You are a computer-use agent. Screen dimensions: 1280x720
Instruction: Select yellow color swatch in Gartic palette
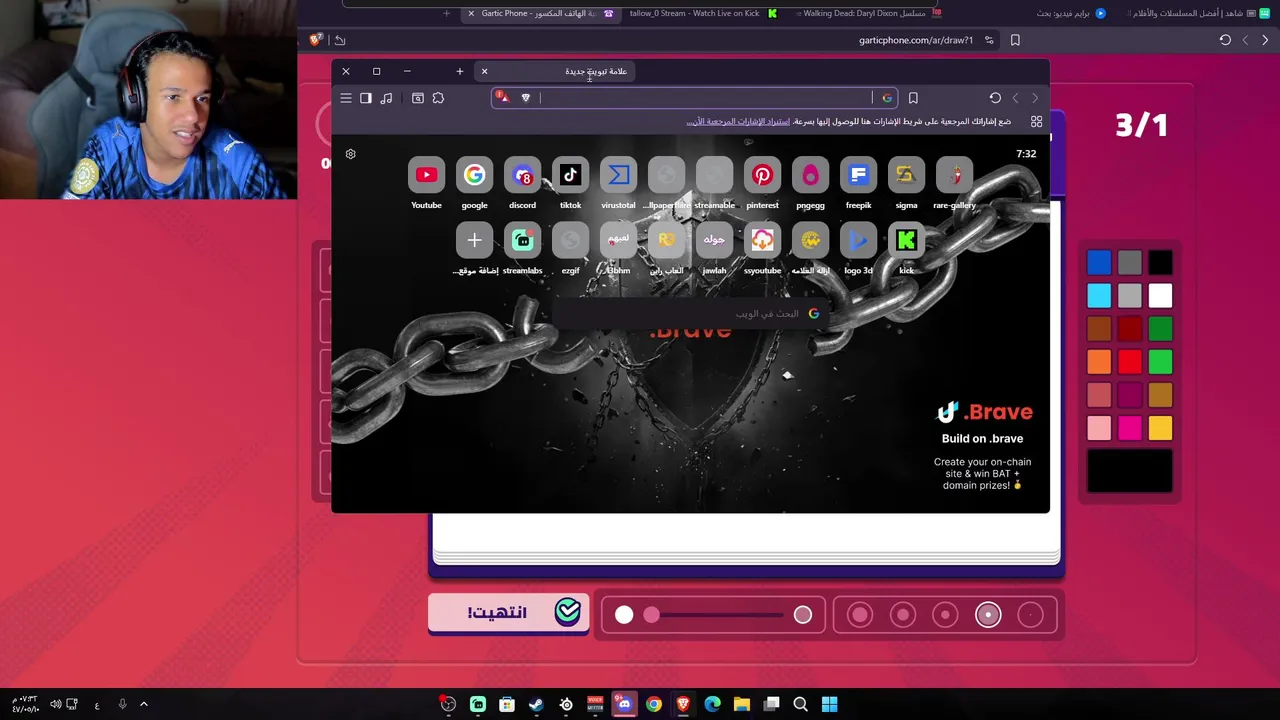point(1160,428)
